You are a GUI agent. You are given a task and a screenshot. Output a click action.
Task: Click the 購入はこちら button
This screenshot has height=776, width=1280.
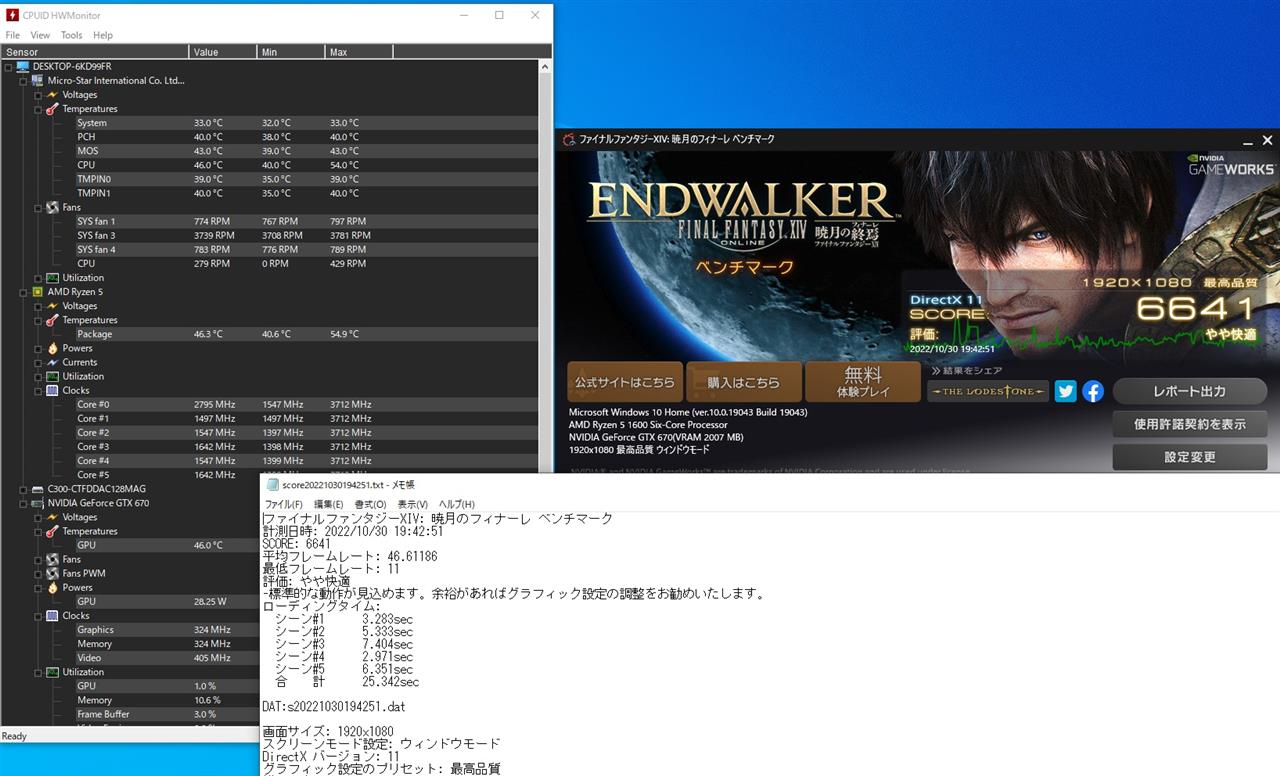pyautogui.click(x=744, y=382)
